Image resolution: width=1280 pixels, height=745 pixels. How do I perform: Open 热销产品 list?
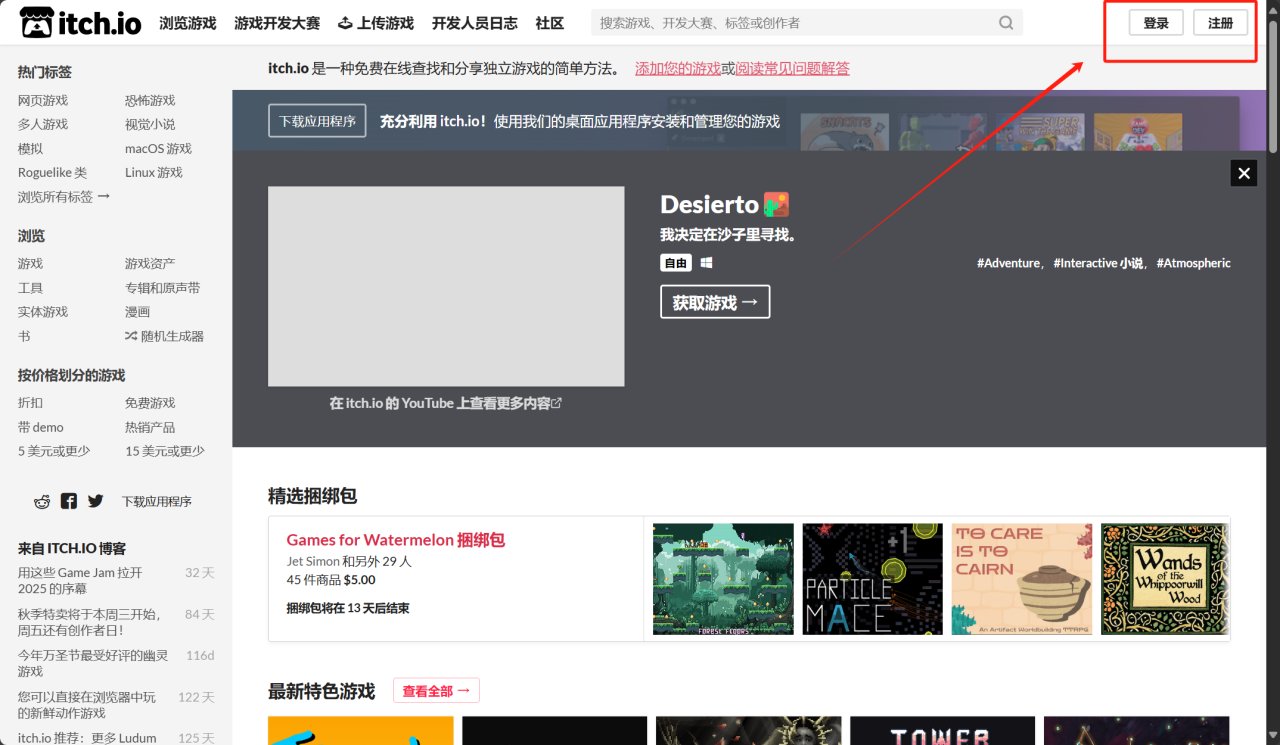150,427
